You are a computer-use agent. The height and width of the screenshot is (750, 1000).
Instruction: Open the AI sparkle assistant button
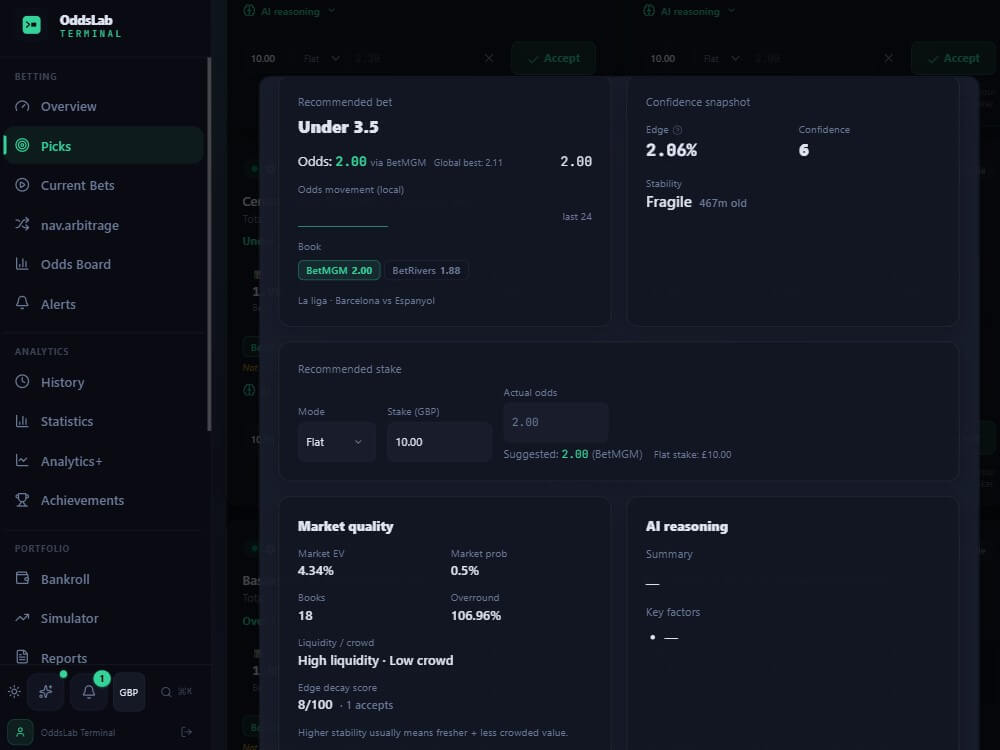tap(46, 692)
